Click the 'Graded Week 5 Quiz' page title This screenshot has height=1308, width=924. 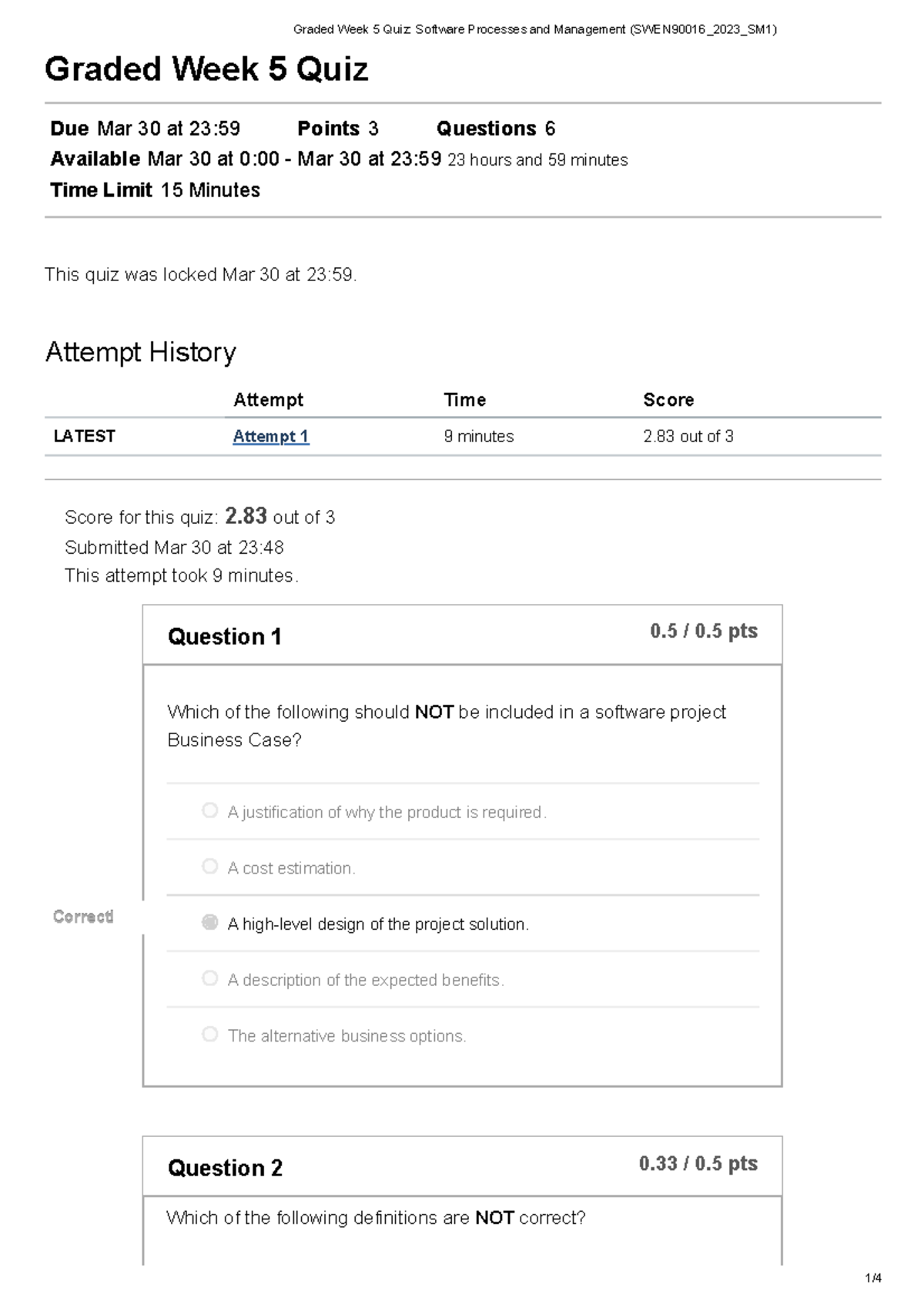206,69
